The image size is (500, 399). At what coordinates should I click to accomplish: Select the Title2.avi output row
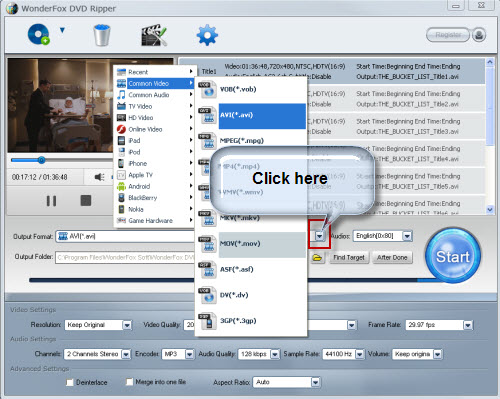396,99
